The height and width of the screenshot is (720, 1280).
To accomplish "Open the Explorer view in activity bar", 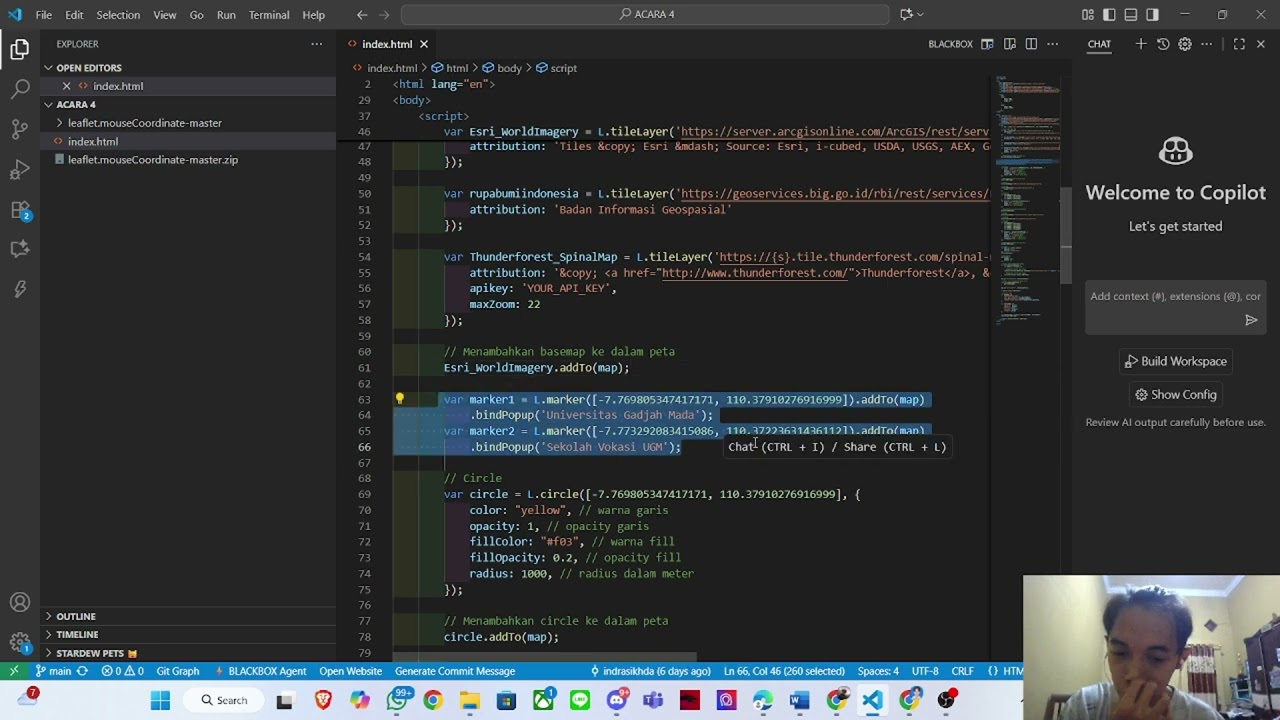I will pyautogui.click(x=20, y=48).
